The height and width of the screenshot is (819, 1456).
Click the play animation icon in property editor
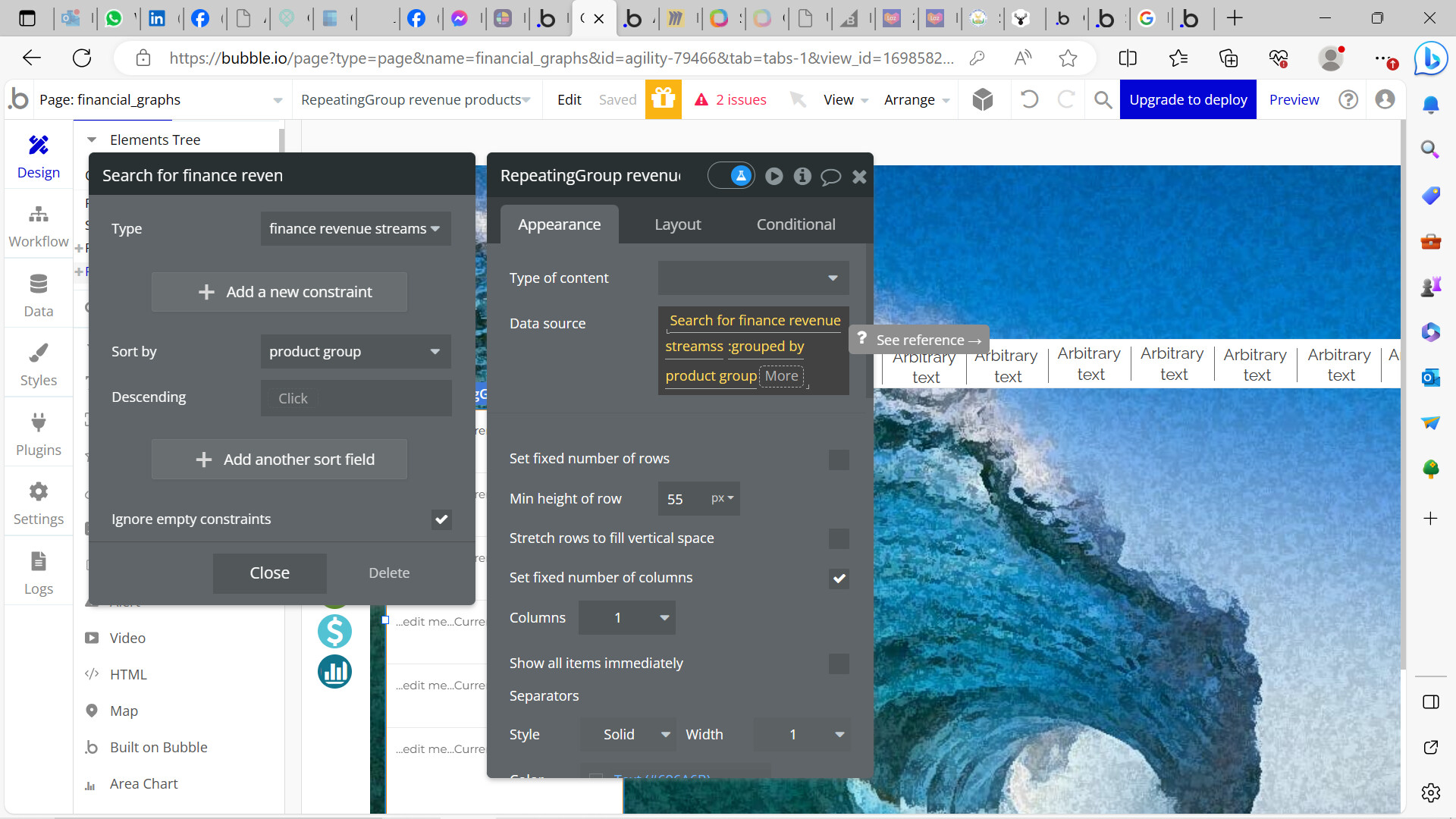[773, 176]
